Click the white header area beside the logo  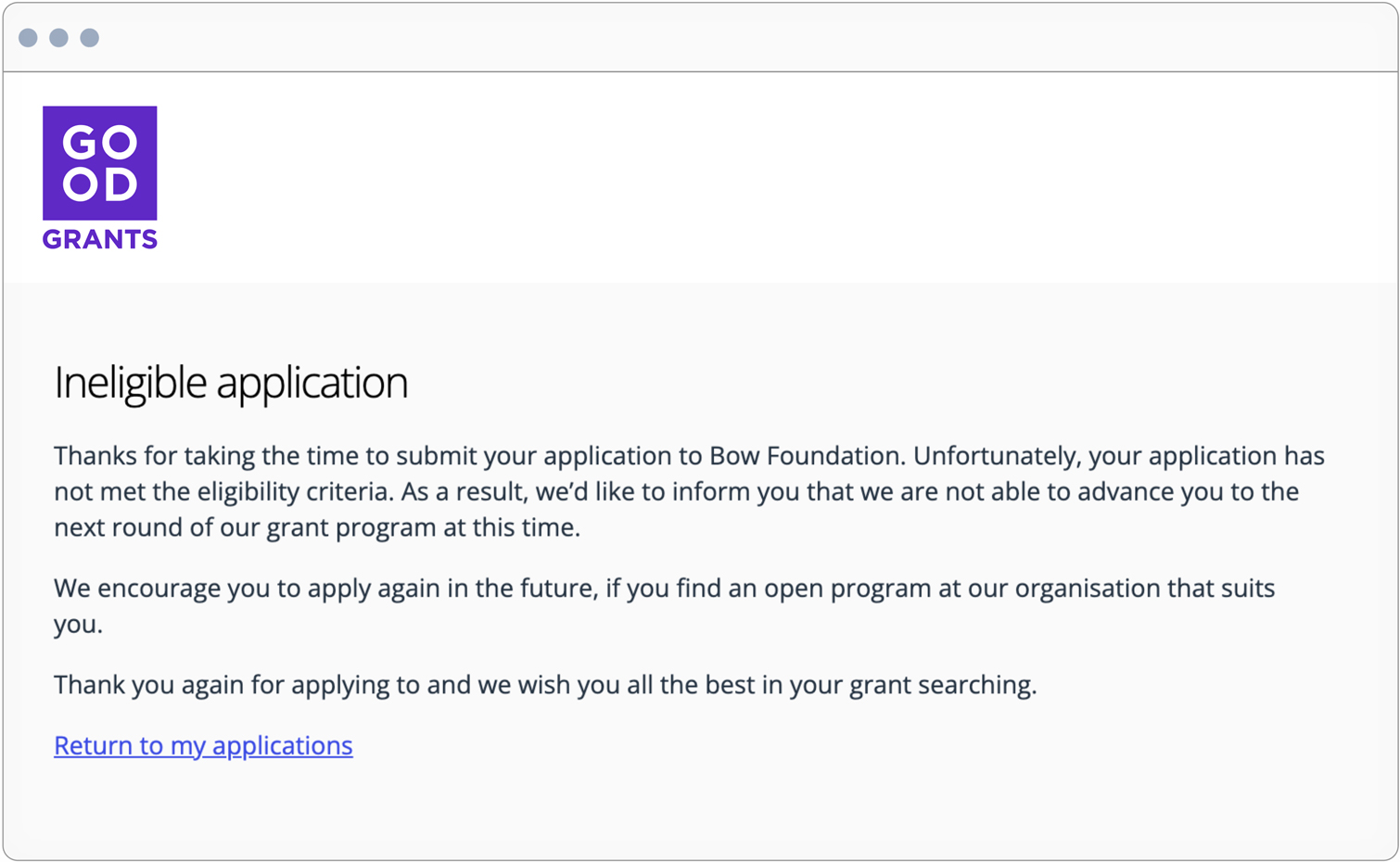pos(742,176)
